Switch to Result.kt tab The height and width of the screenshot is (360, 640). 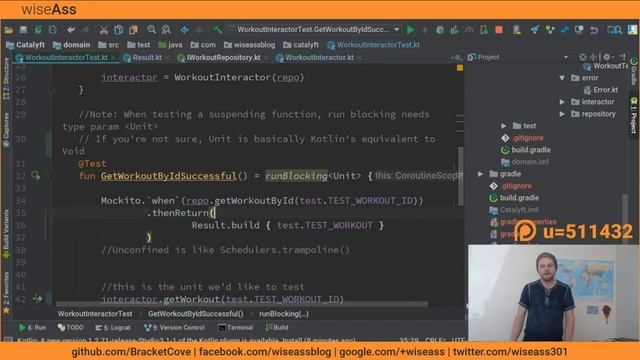(x=146, y=58)
